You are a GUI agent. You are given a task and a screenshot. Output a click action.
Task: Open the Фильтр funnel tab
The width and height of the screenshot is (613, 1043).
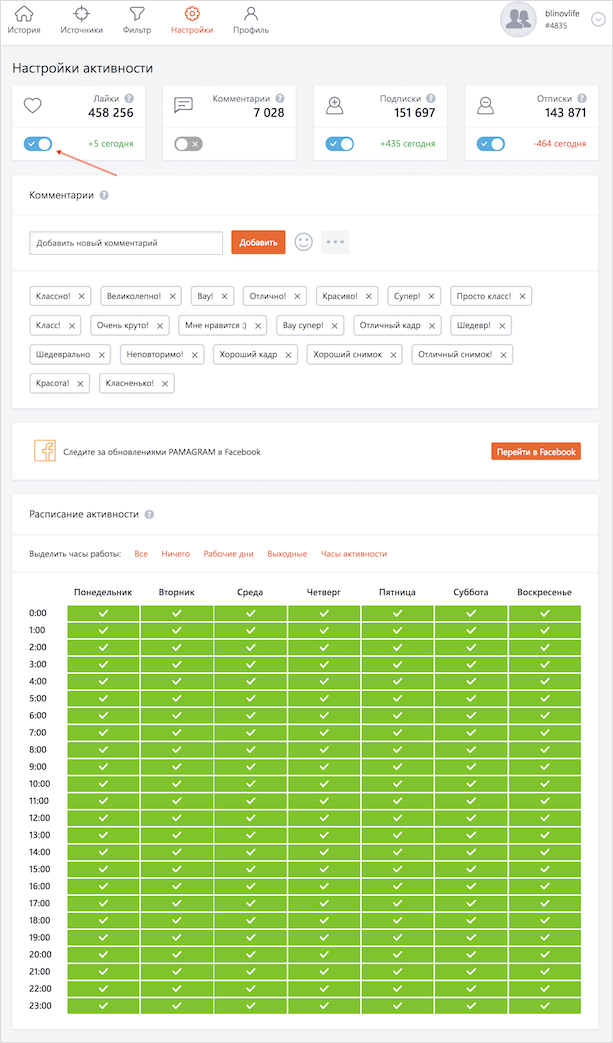click(137, 19)
